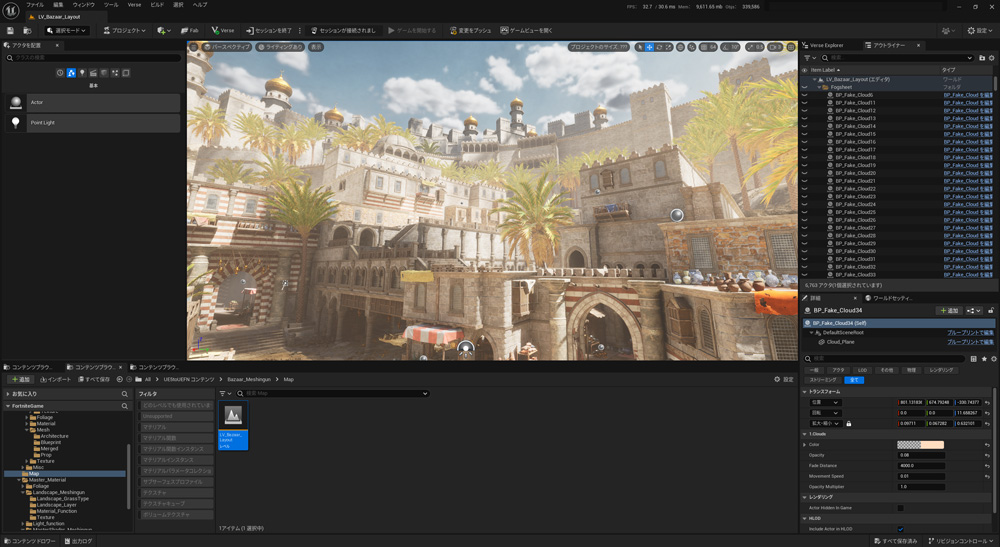This screenshot has height=547, width=1000.
Task: Click the push changes button
Action: pyautogui.click(x=471, y=31)
